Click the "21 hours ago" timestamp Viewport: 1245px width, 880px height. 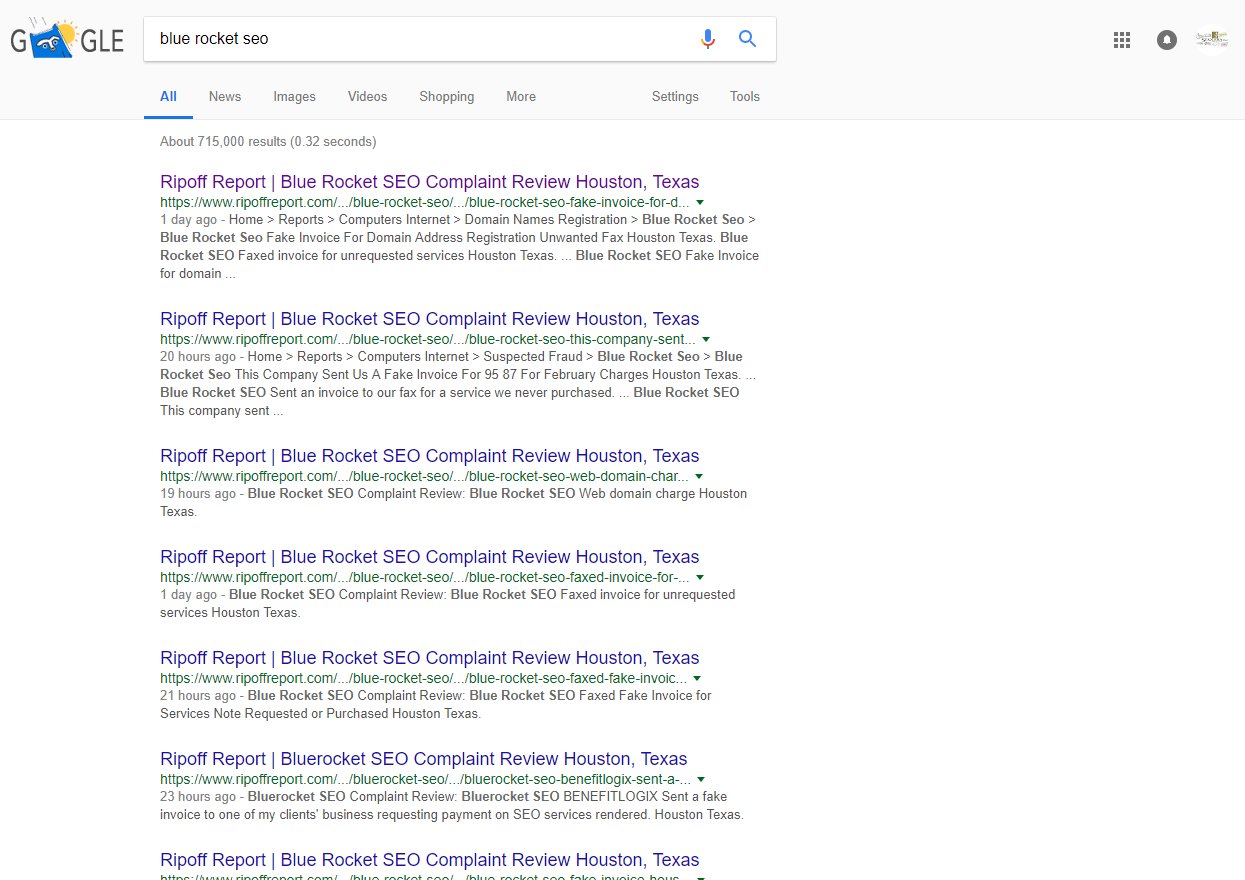(x=198, y=696)
